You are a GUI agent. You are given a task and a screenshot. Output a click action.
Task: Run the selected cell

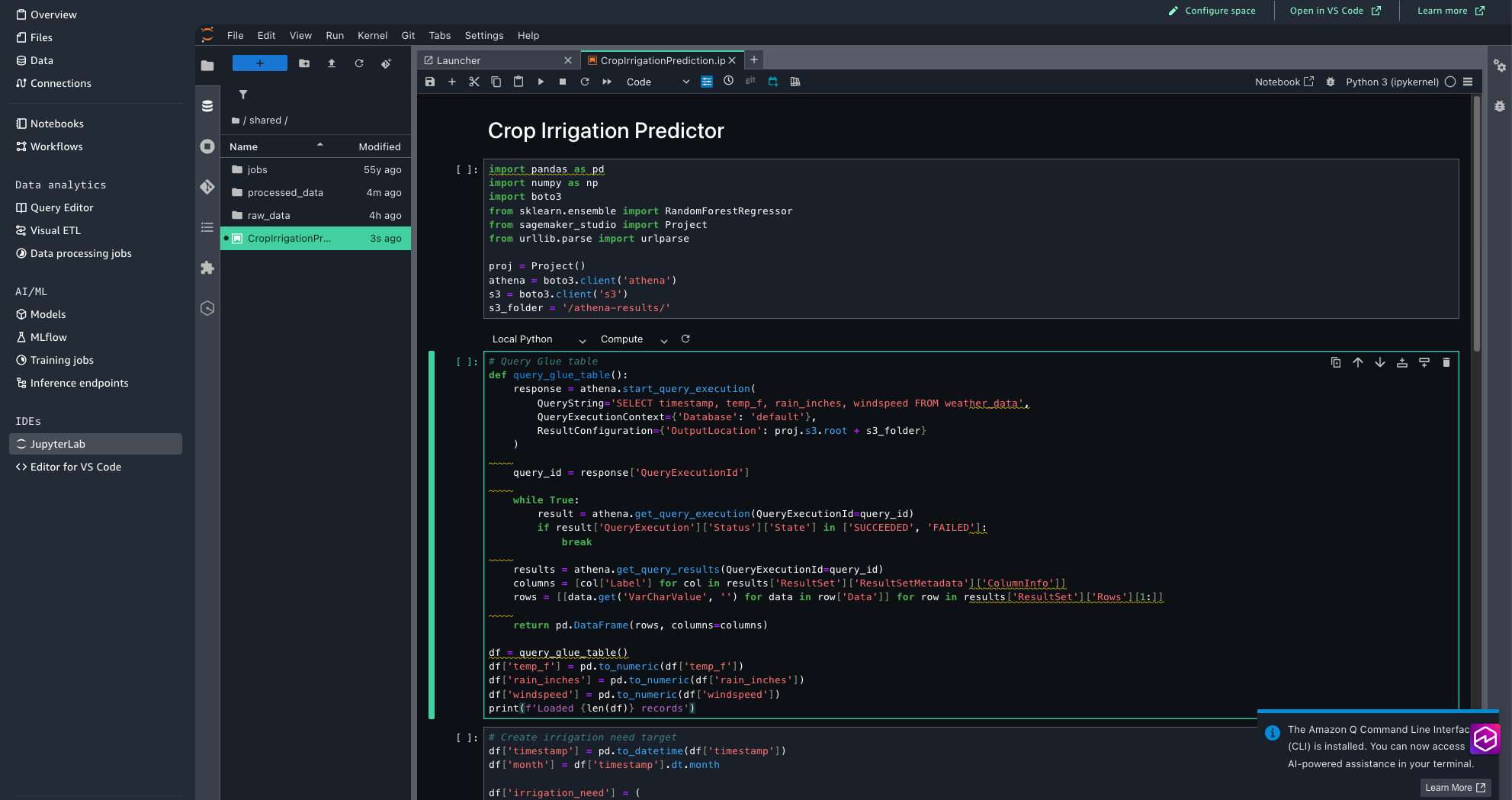point(541,82)
